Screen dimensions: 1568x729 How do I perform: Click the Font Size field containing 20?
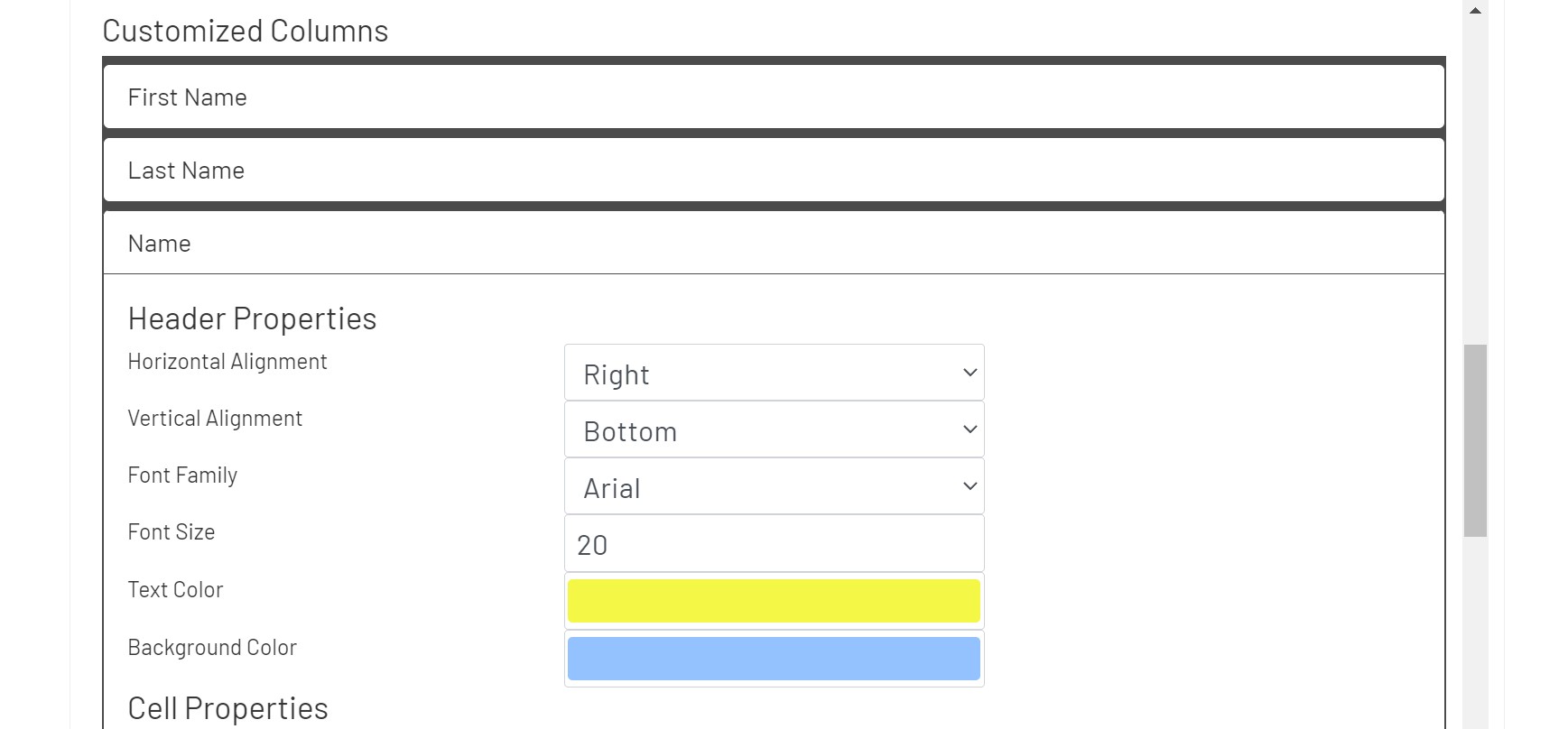[x=774, y=544]
